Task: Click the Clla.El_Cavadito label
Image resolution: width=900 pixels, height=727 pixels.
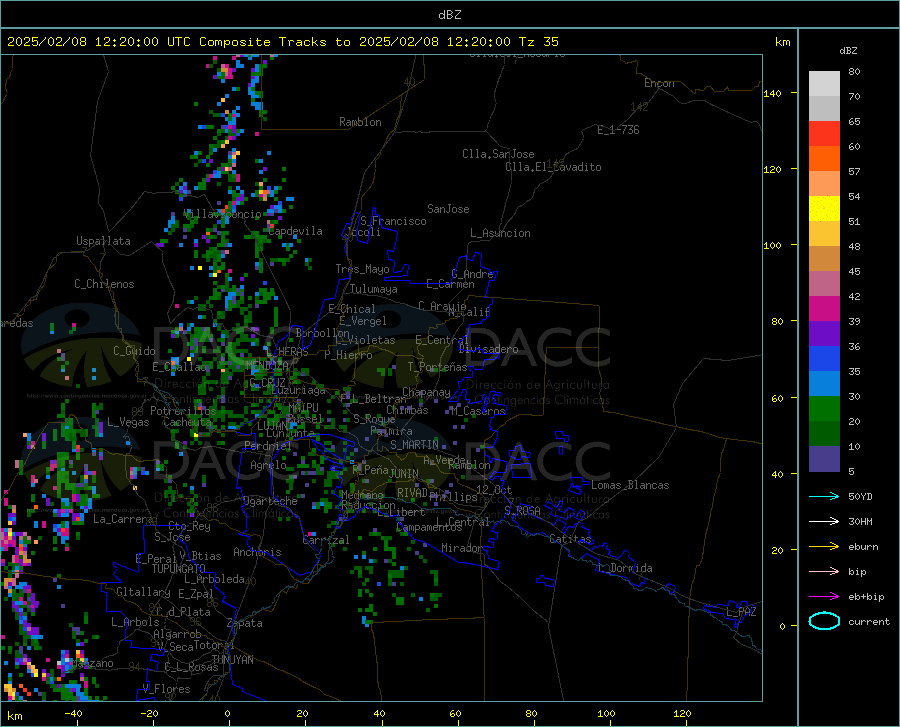Action: [553, 167]
